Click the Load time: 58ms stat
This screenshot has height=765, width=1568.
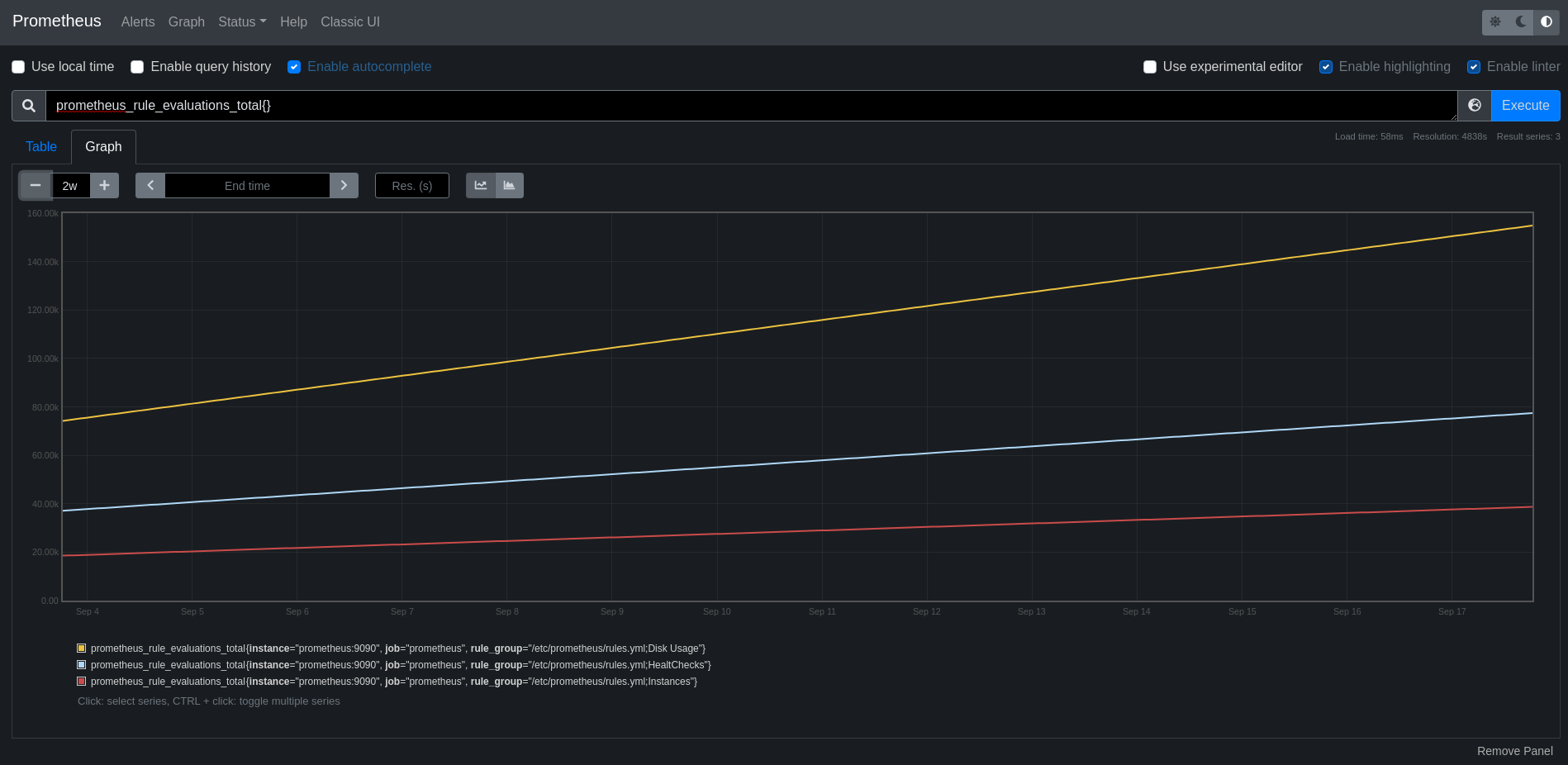pos(1369,136)
